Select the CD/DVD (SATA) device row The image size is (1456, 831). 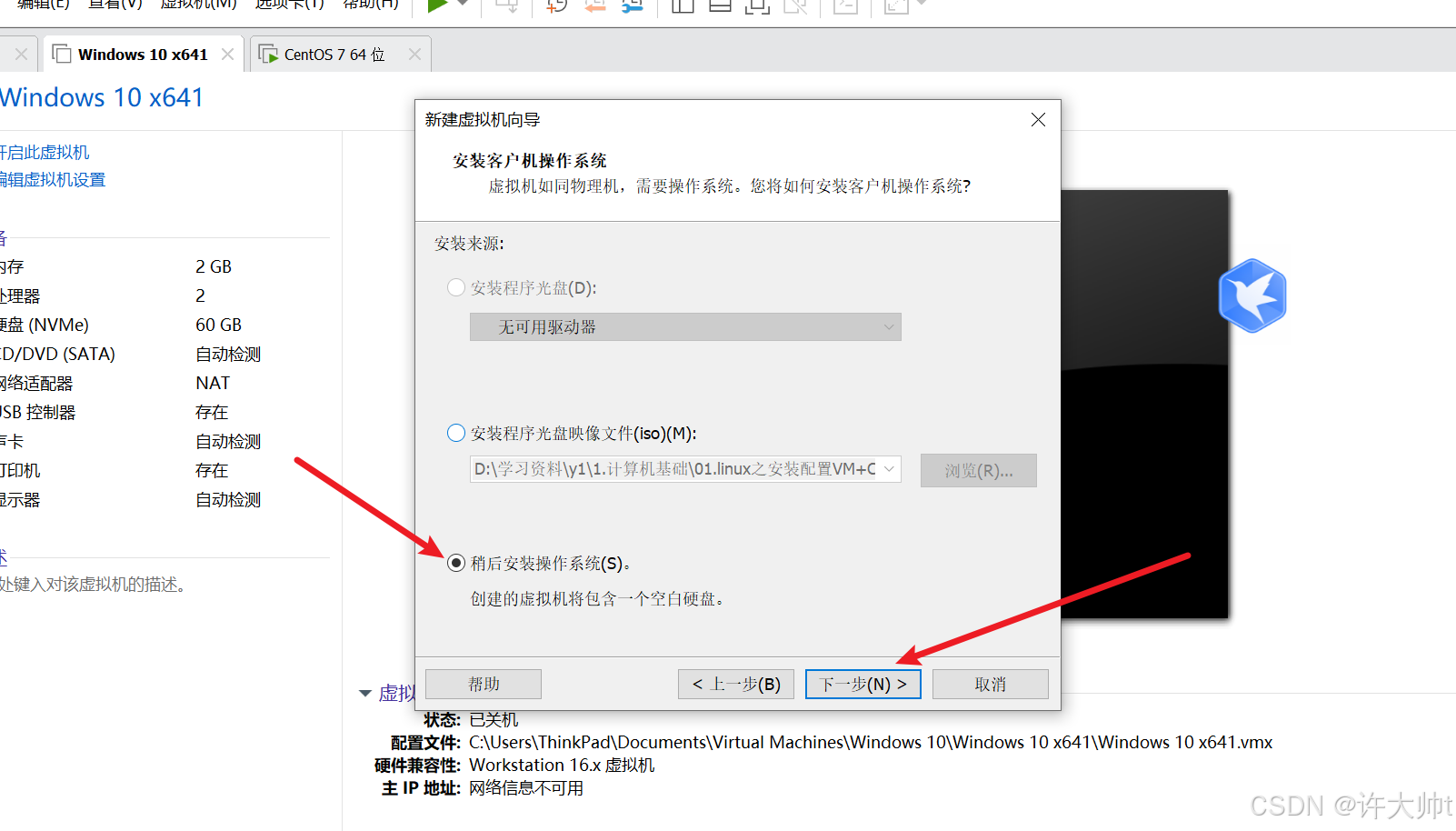pos(165,354)
